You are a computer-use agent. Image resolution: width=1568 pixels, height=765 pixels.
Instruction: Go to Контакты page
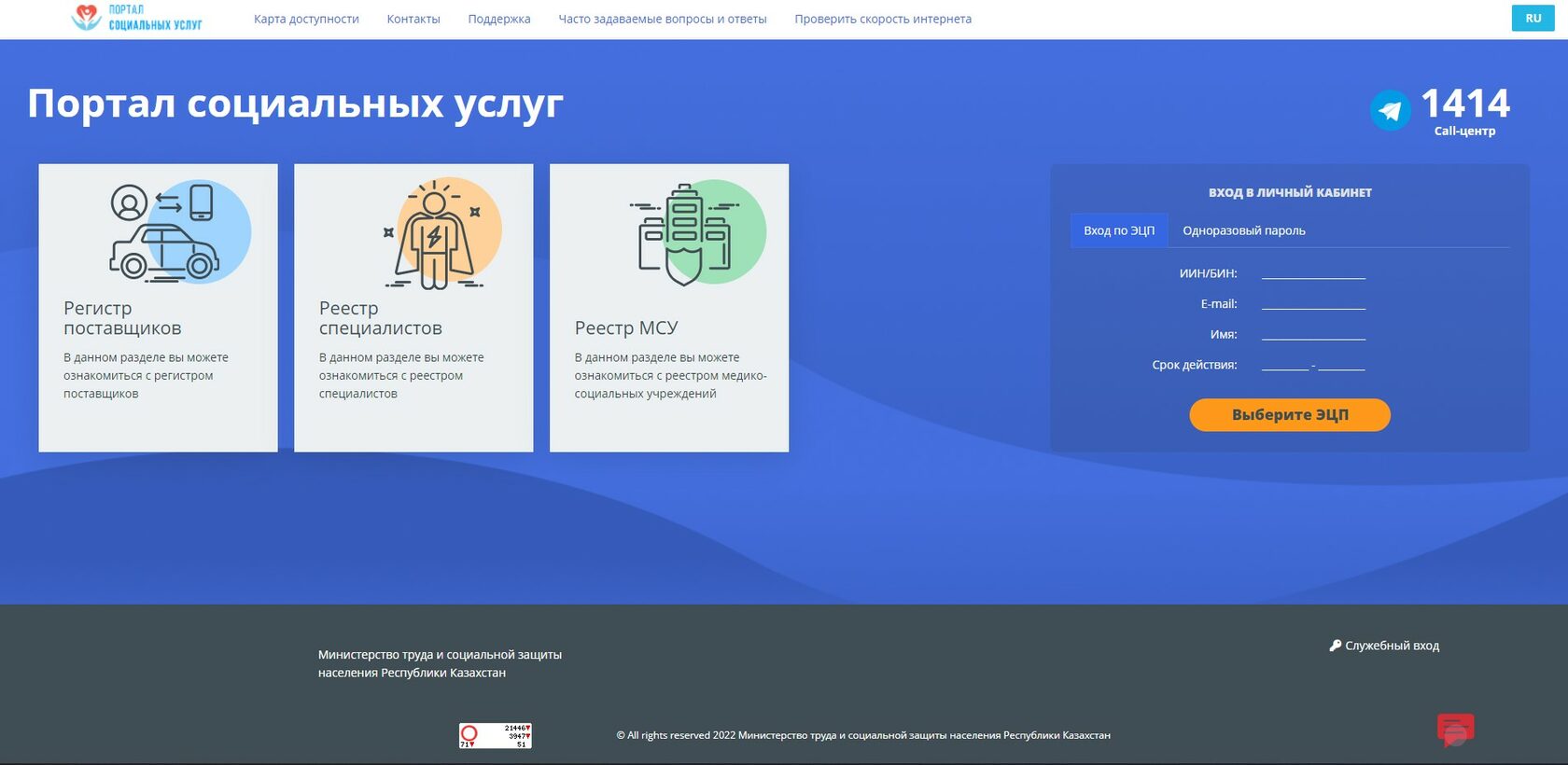pos(413,19)
